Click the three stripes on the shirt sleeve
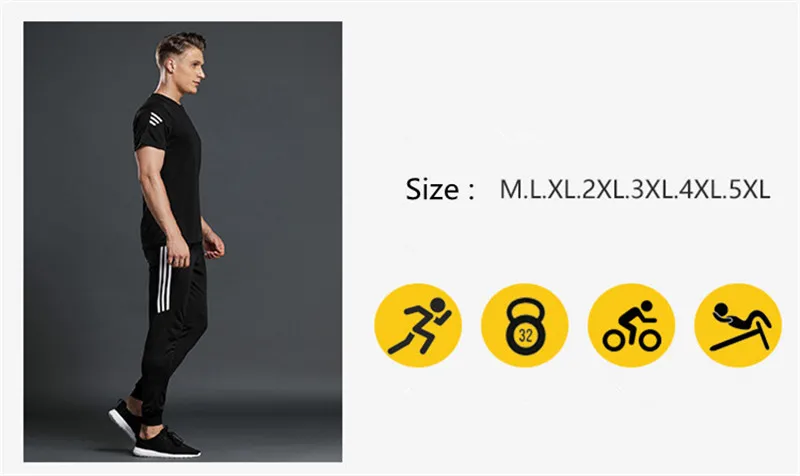The image size is (800, 476). [156, 119]
